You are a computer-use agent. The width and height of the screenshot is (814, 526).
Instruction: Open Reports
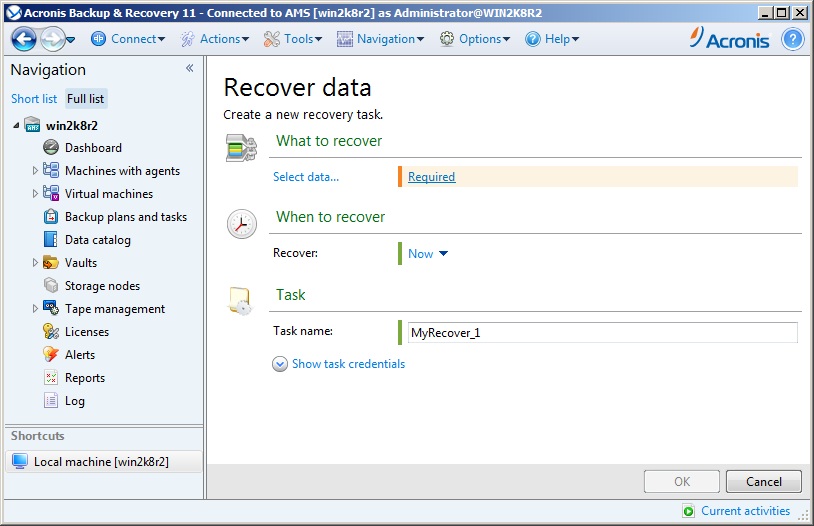point(85,377)
